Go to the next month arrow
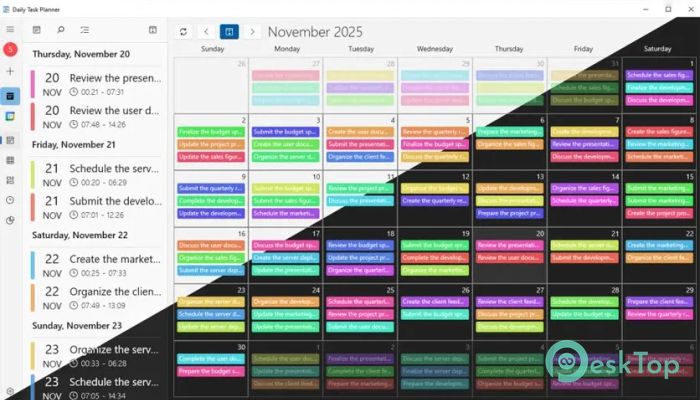The height and width of the screenshot is (400, 700). (252, 32)
